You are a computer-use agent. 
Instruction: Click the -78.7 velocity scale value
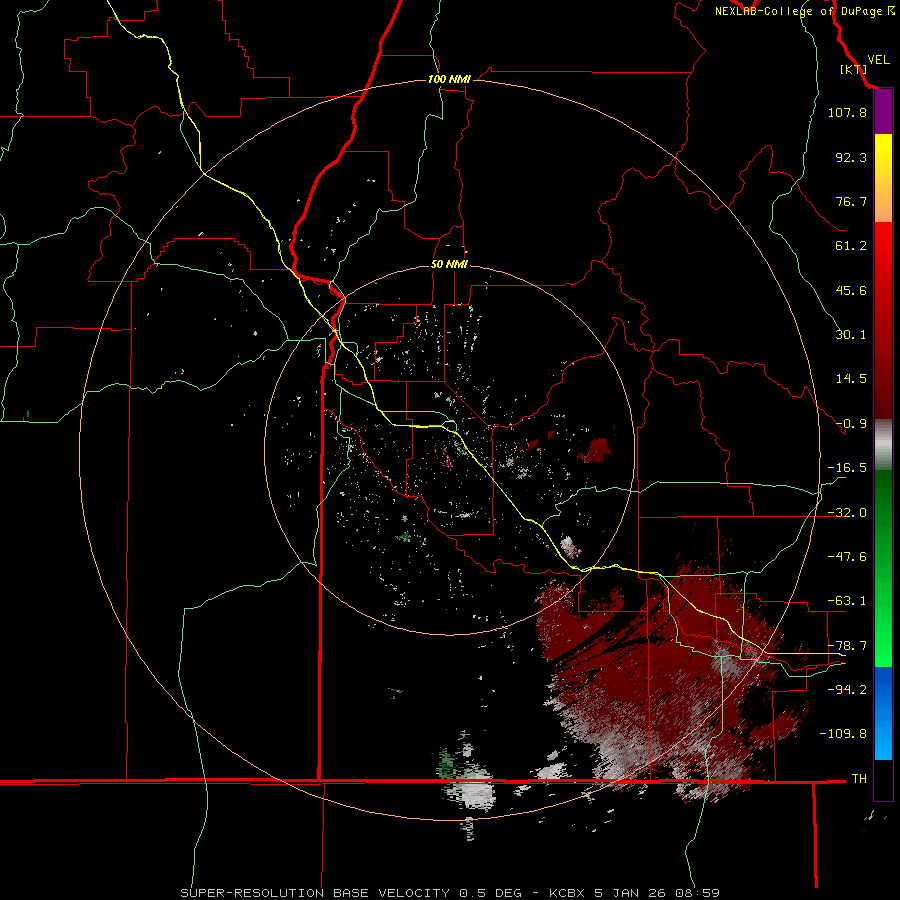click(847, 646)
